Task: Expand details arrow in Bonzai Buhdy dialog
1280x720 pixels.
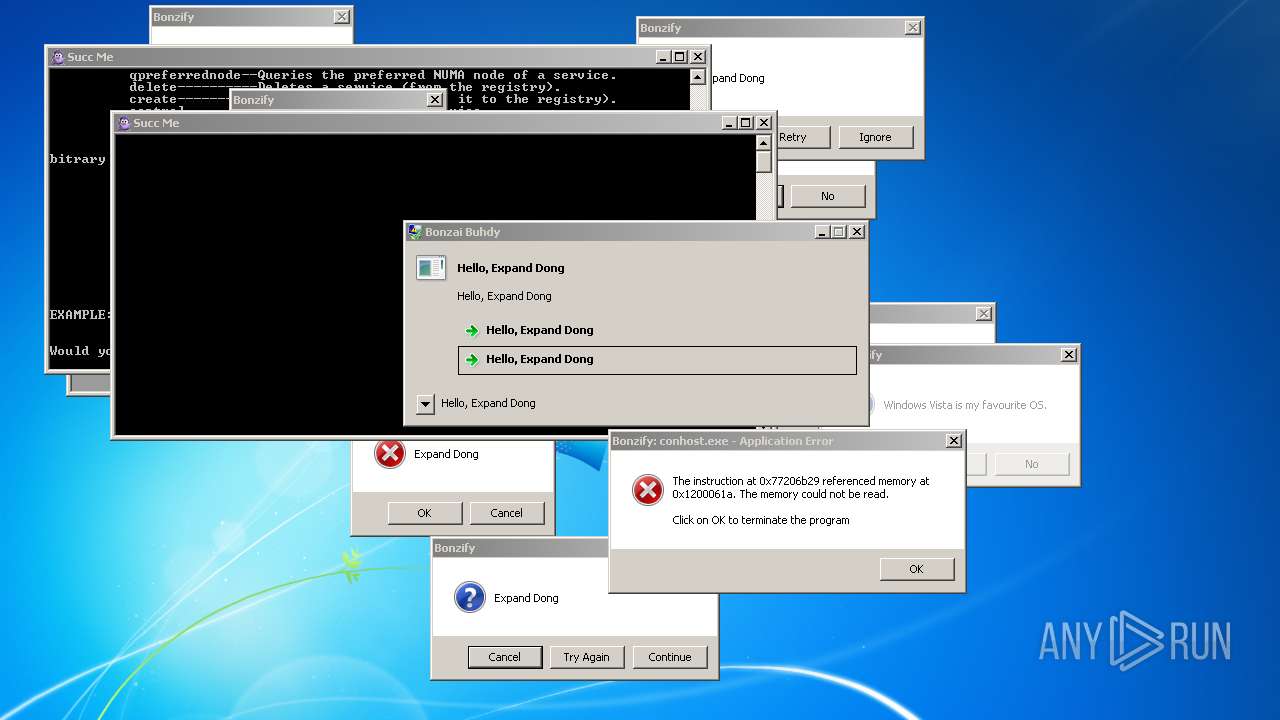Action: (425, 404)
